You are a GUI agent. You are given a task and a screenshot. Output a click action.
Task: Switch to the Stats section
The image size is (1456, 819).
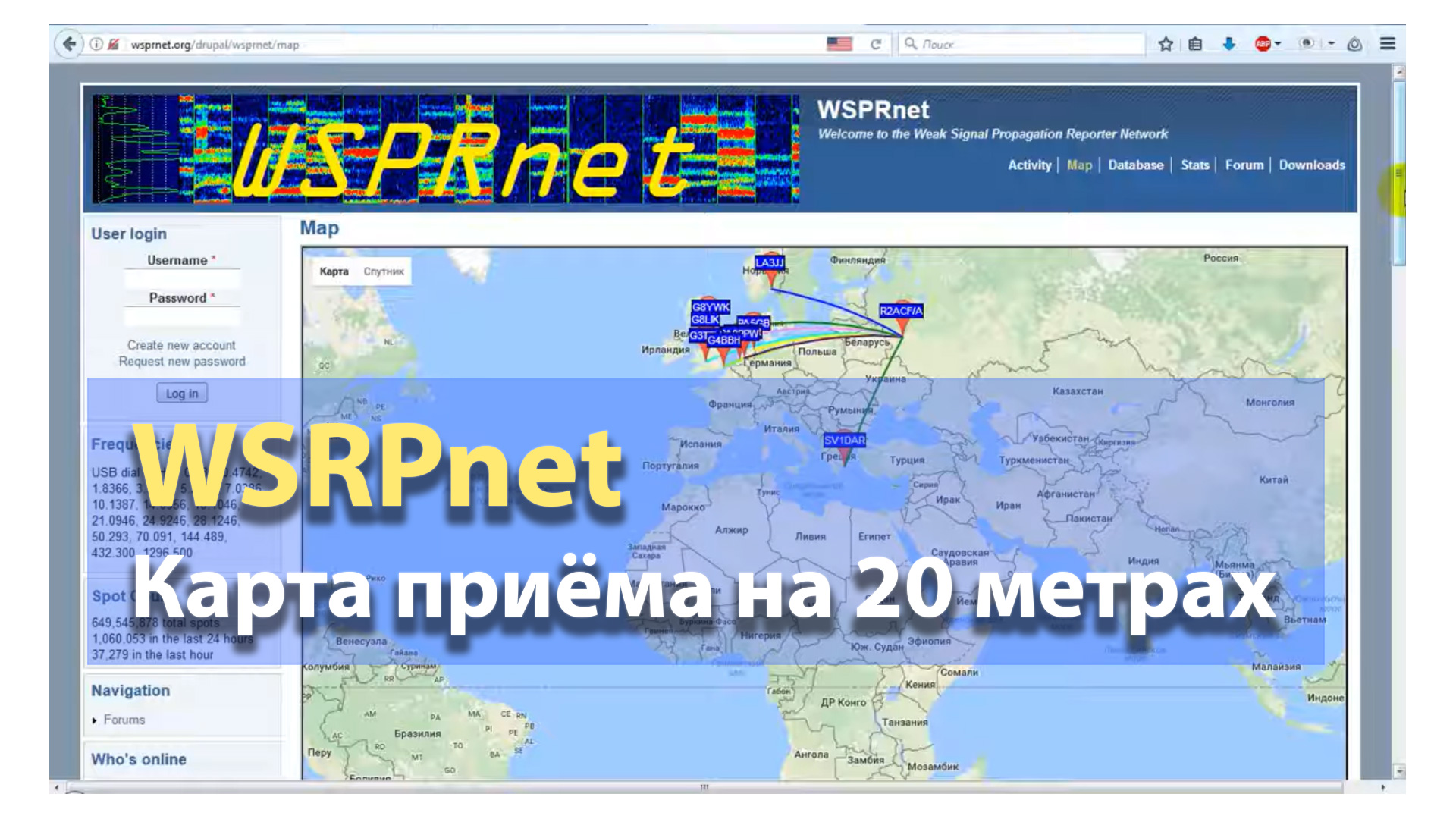[1194, 165]
